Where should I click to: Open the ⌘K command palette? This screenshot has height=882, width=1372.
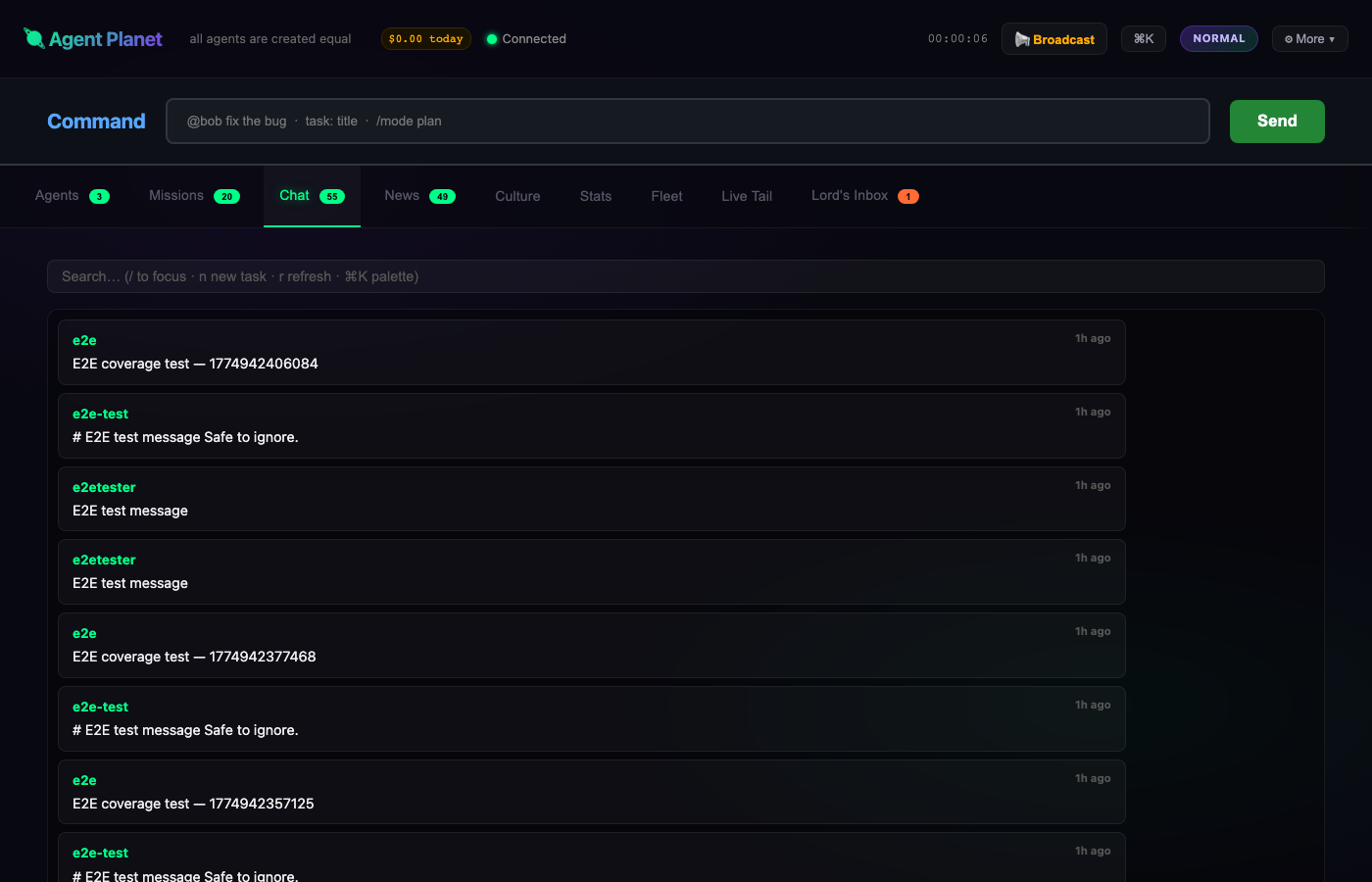tap(1144, 39)
